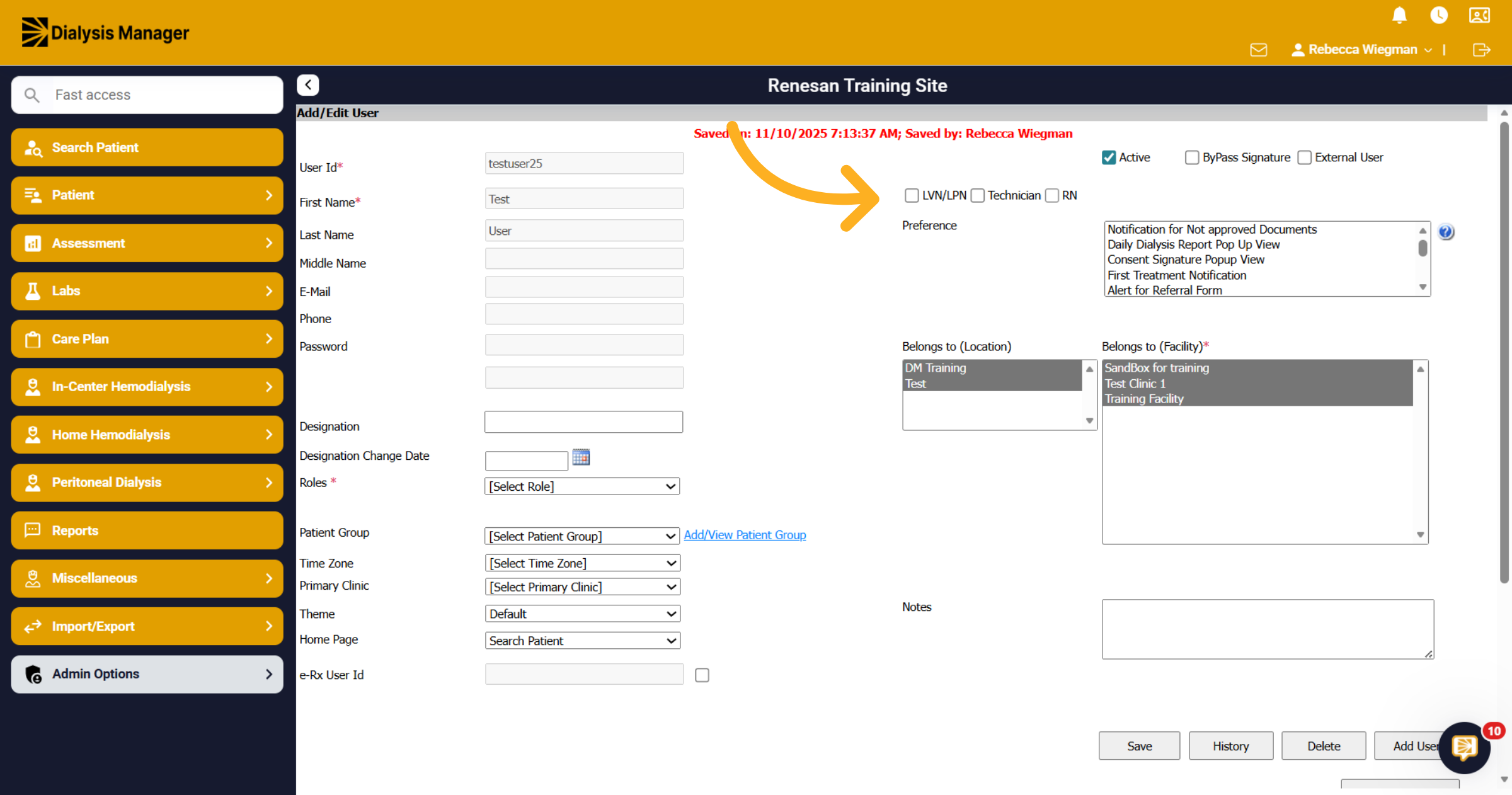
Task: Click the Preference help question icon
Action: click(1446, 232)
